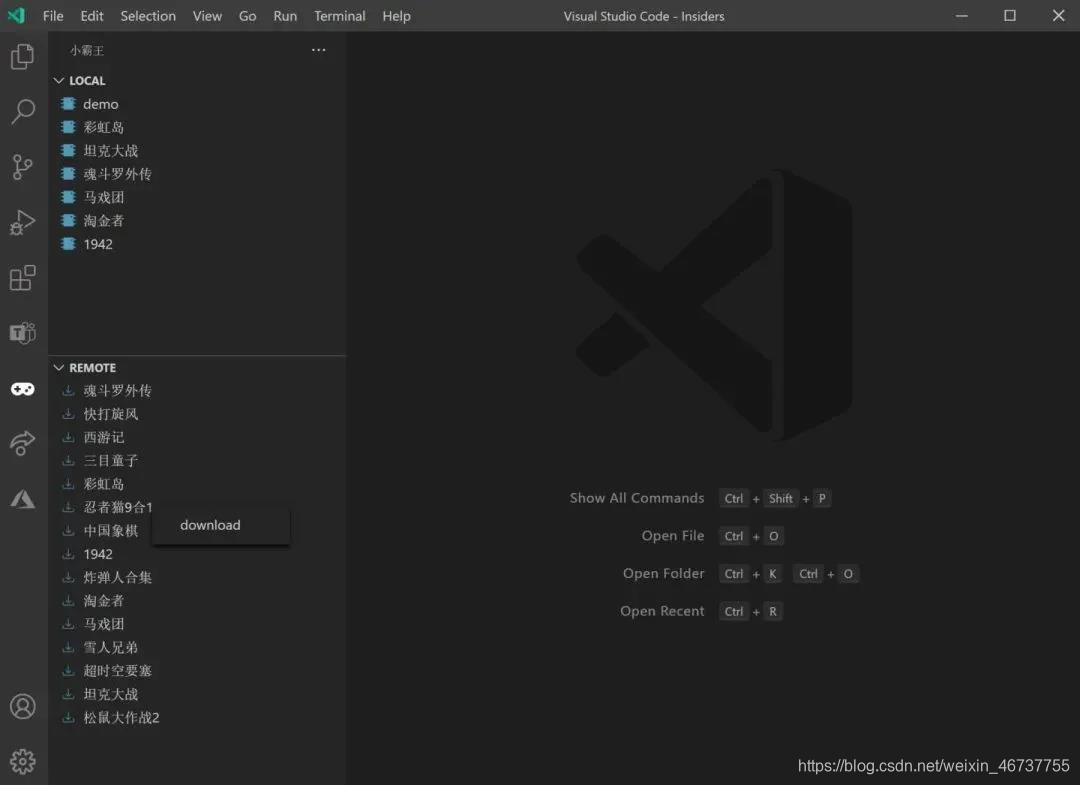Click the Open File hint
The image size is (1080, 785).
673,536
